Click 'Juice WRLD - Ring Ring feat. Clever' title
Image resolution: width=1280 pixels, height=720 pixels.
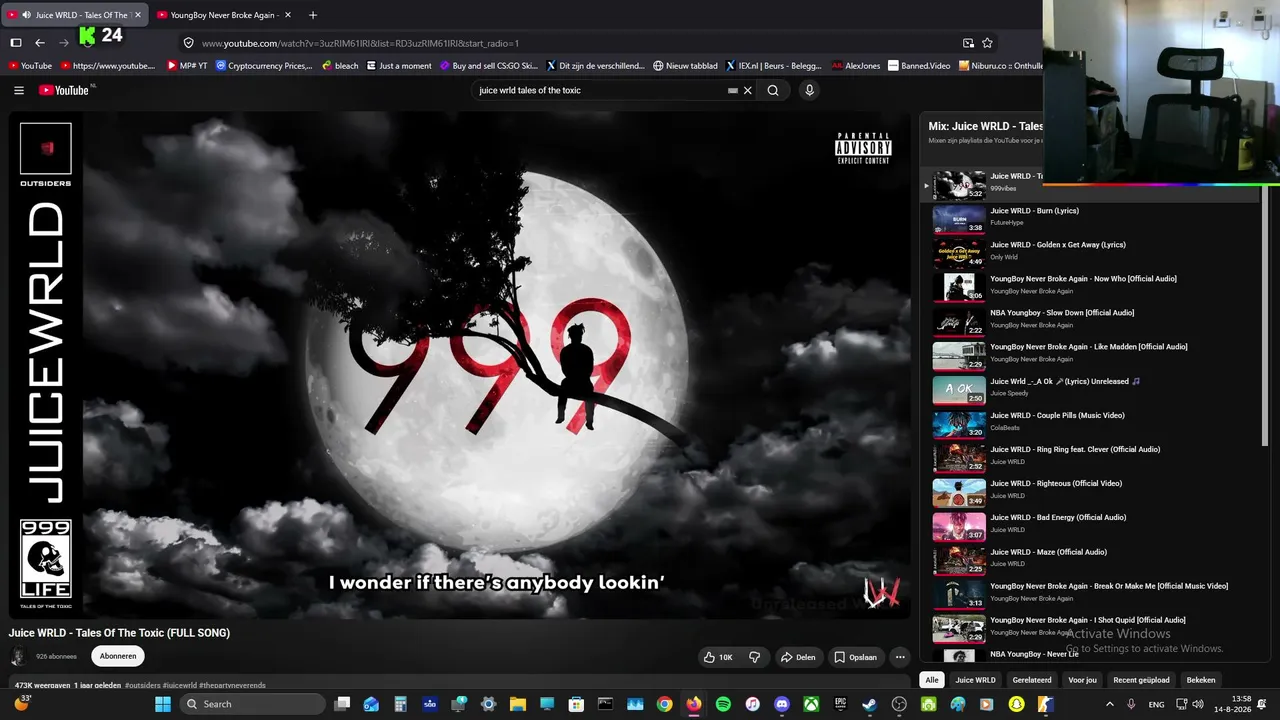pyautogui.click(x=1075, y=449)
